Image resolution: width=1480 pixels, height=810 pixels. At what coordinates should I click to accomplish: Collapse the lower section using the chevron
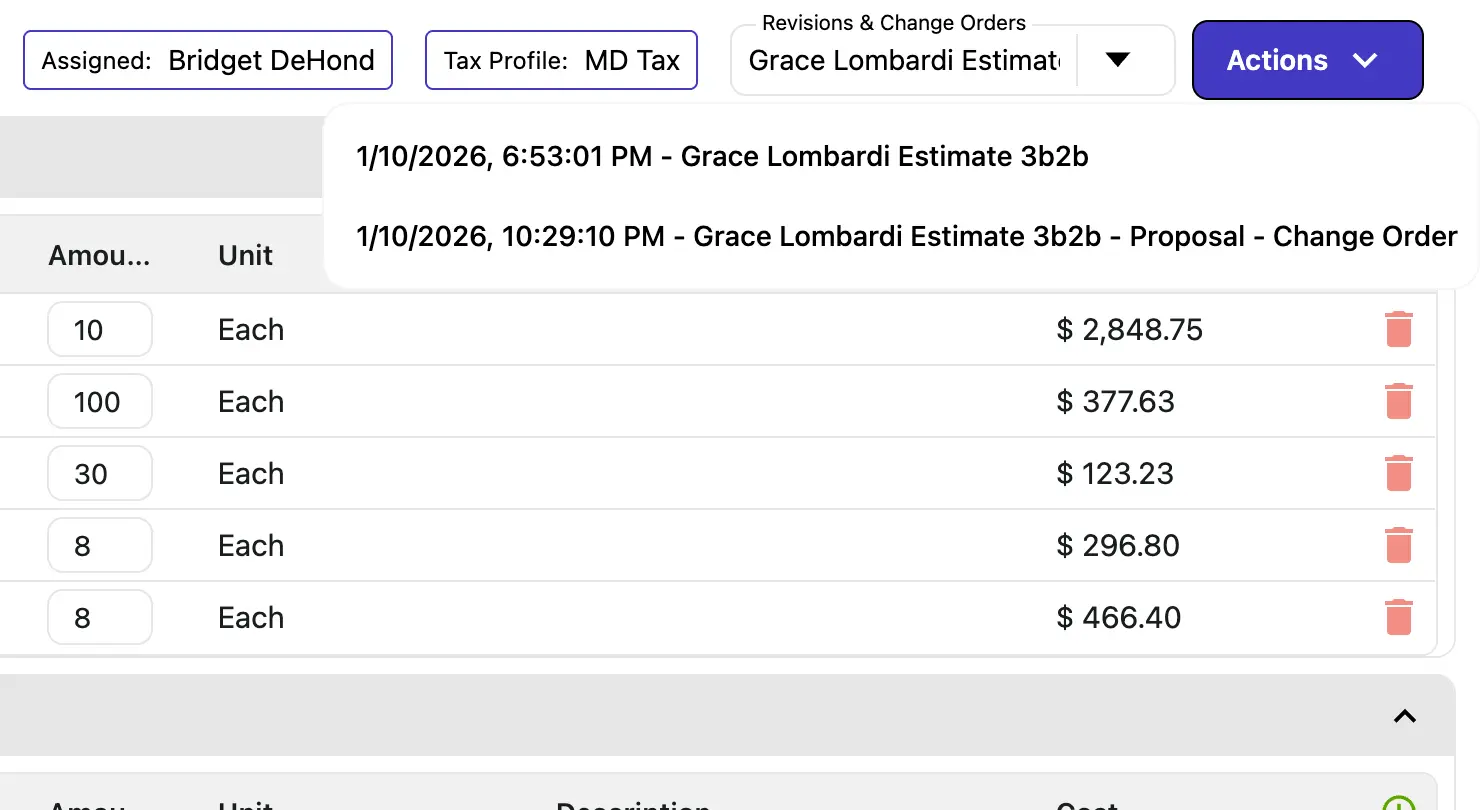click(1404, 716)
